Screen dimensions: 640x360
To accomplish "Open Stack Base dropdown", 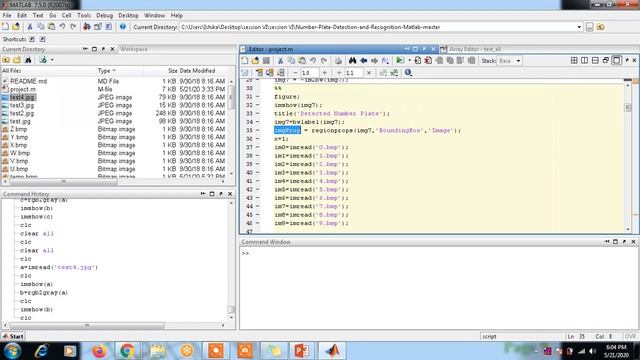I will click(518, 61).
